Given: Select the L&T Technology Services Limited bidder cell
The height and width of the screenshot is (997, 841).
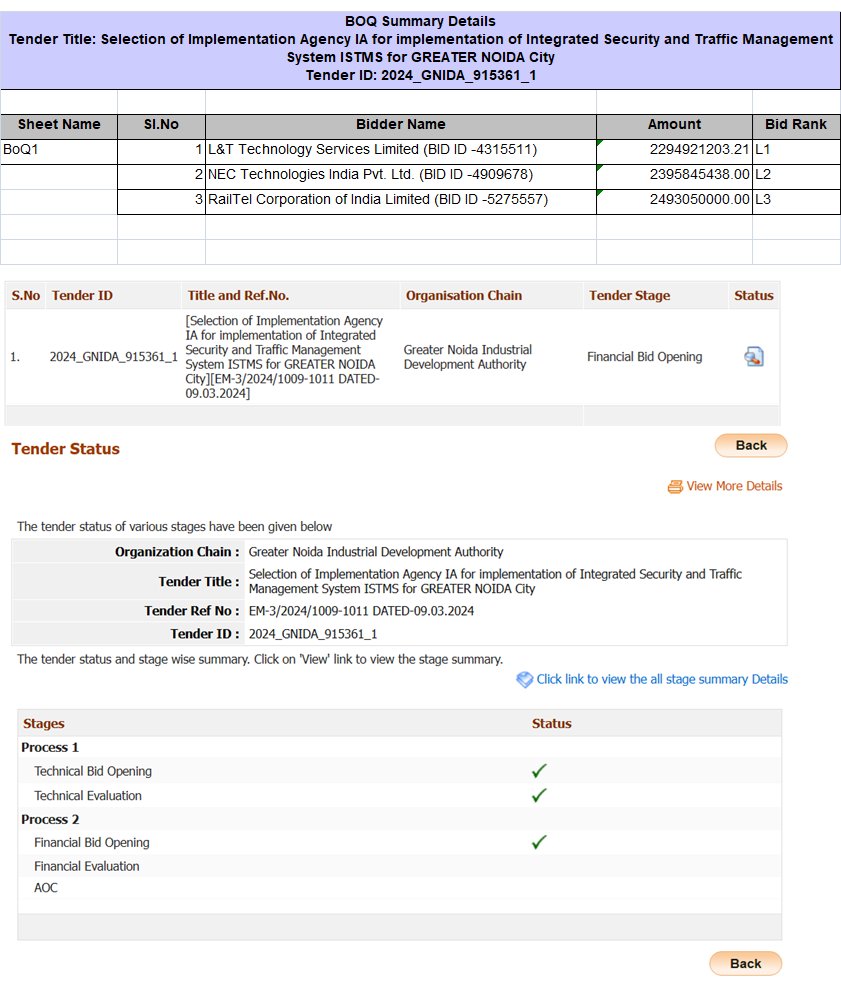Looking at the screenshot, I should point(400,152).
